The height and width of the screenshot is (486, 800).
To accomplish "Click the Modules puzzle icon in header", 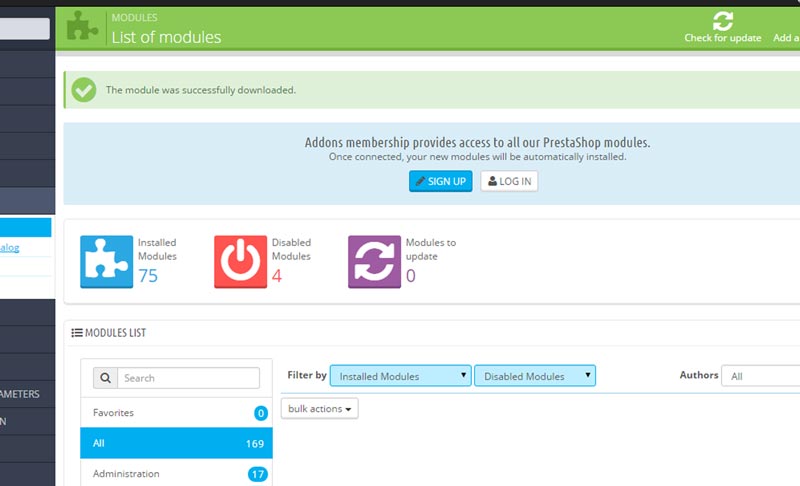I will [x=82, y=26].
